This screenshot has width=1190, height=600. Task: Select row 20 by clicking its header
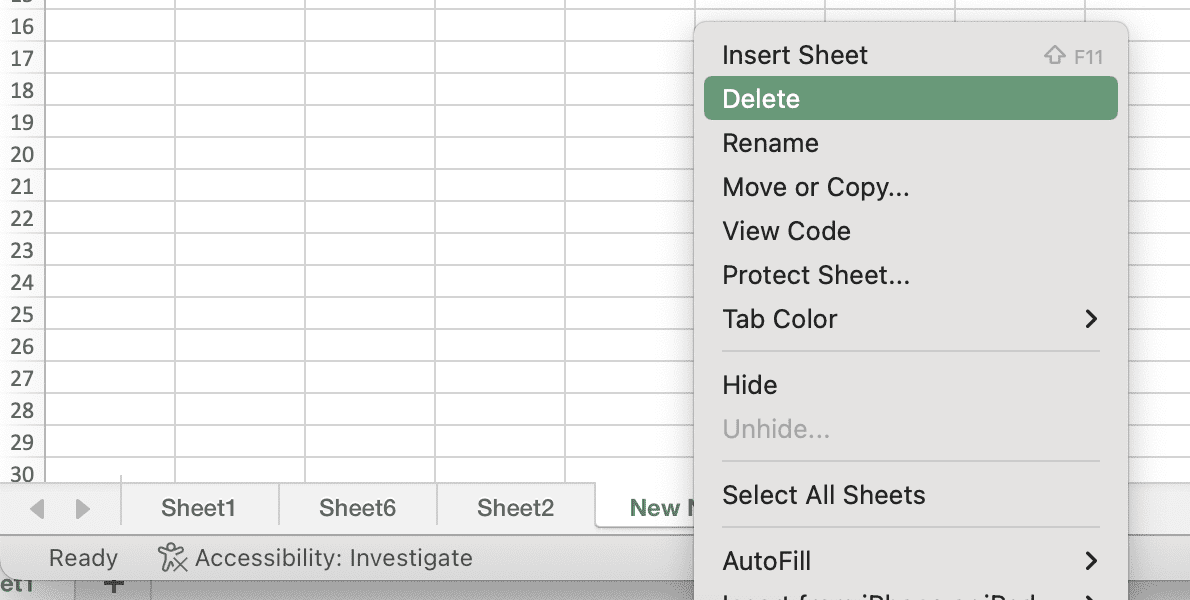[x=20, y=155]
